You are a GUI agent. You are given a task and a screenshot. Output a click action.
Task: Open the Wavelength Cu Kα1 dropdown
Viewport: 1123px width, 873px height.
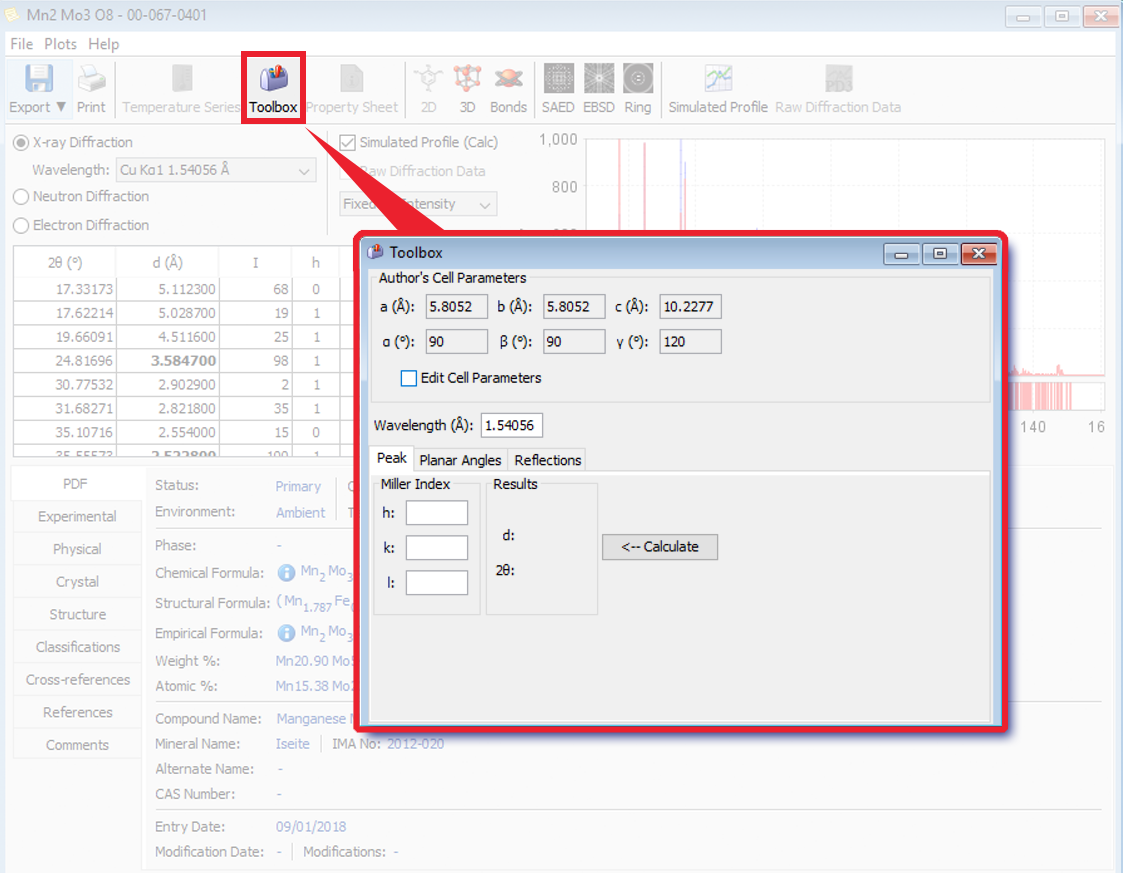tap(216, 170)
